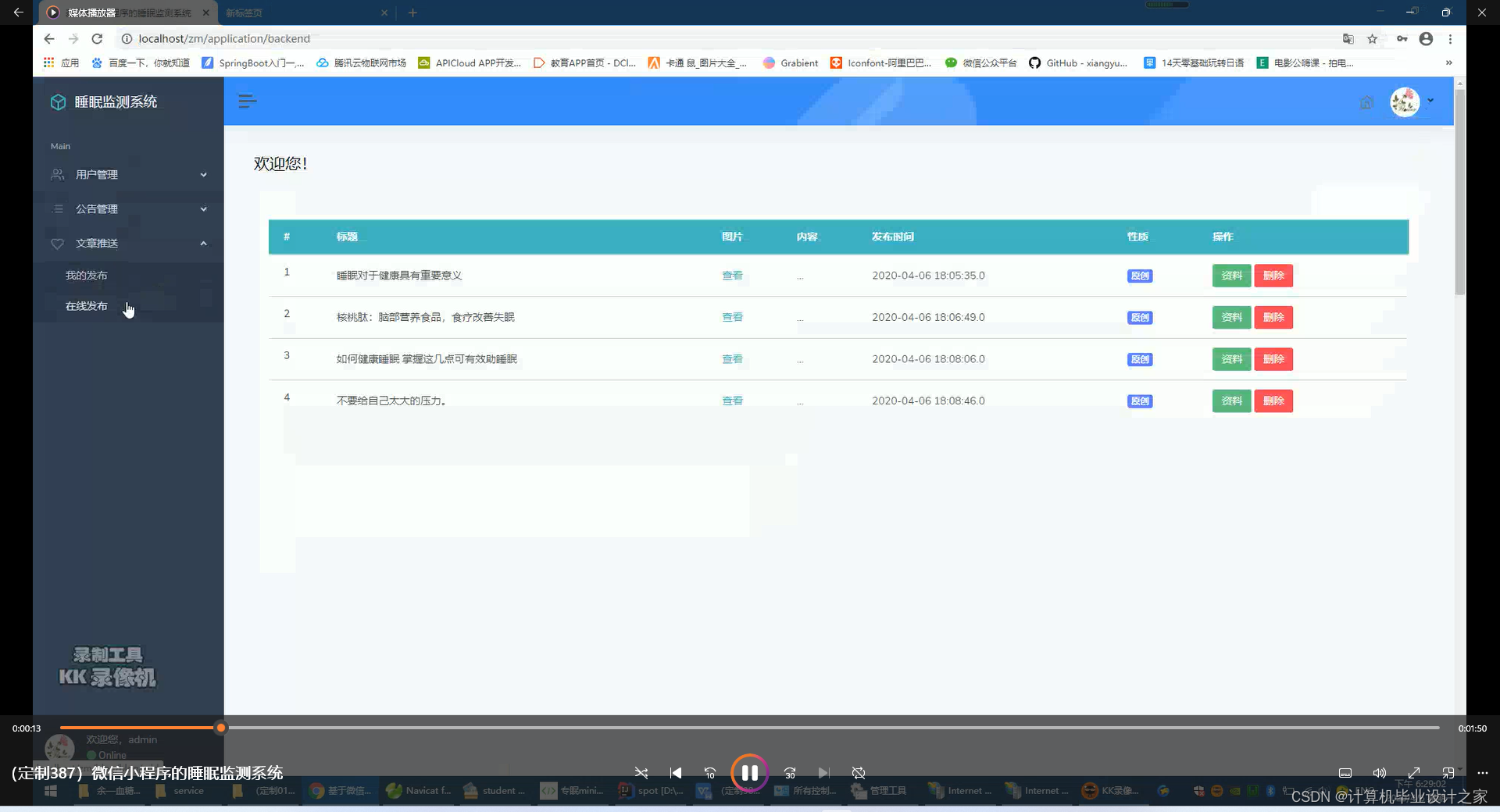Click 删除 button in row 3
This screenshot has height=812, width=1500.
click(x=1273, y=359)
